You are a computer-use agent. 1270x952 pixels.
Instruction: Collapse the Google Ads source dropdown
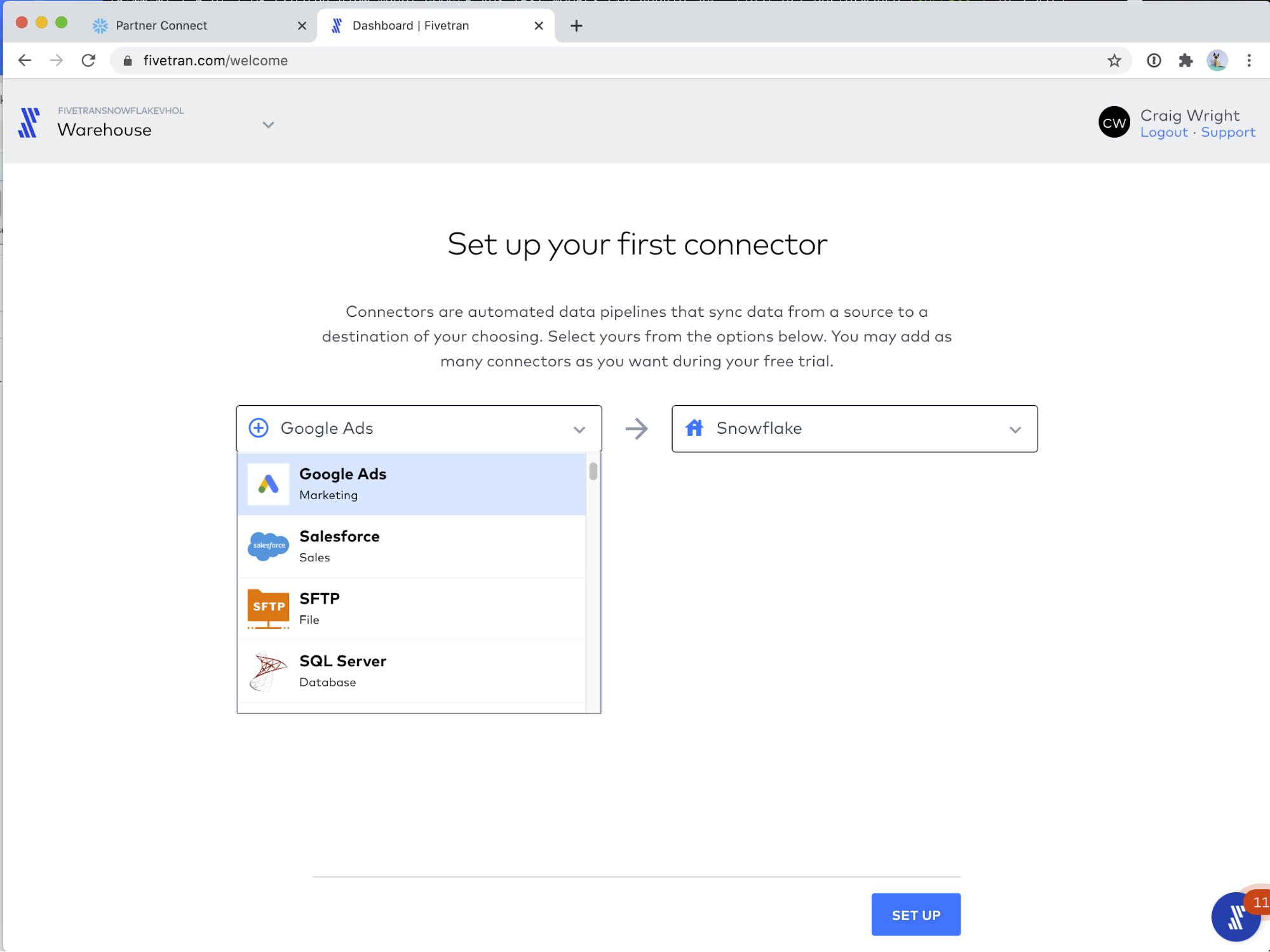coord(579,429)
